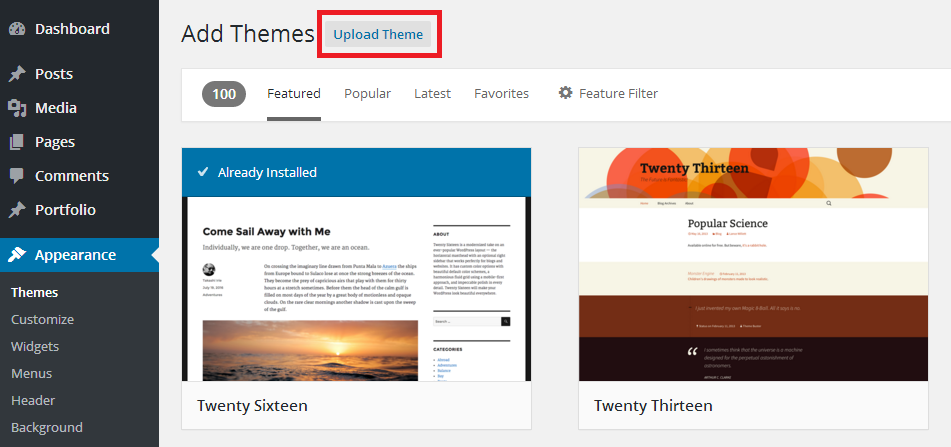Open the Menus submenu item
Screen dimensions: 951x447
[32, 373]
